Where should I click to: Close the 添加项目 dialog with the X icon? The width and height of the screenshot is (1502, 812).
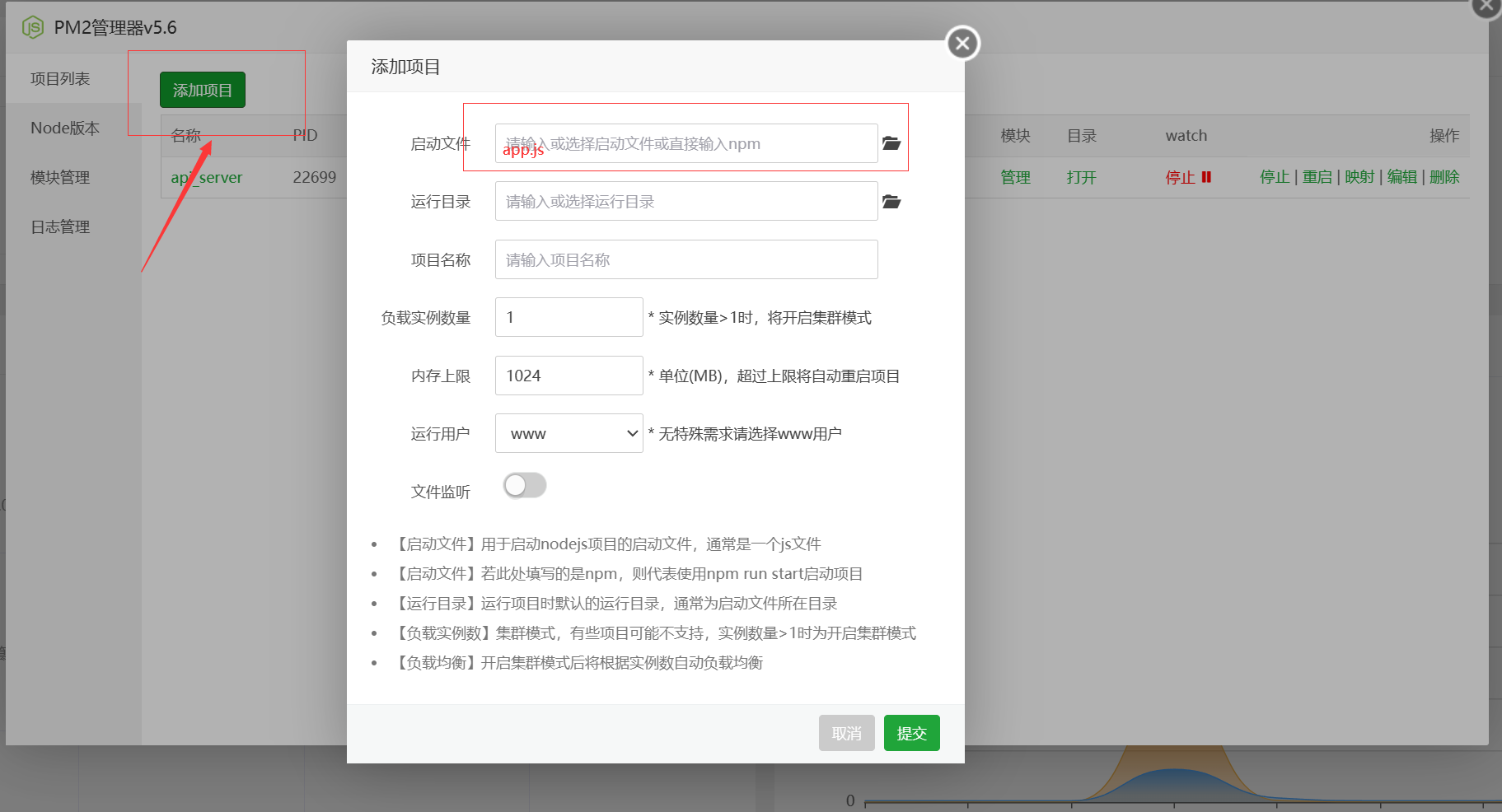(962, 43)
